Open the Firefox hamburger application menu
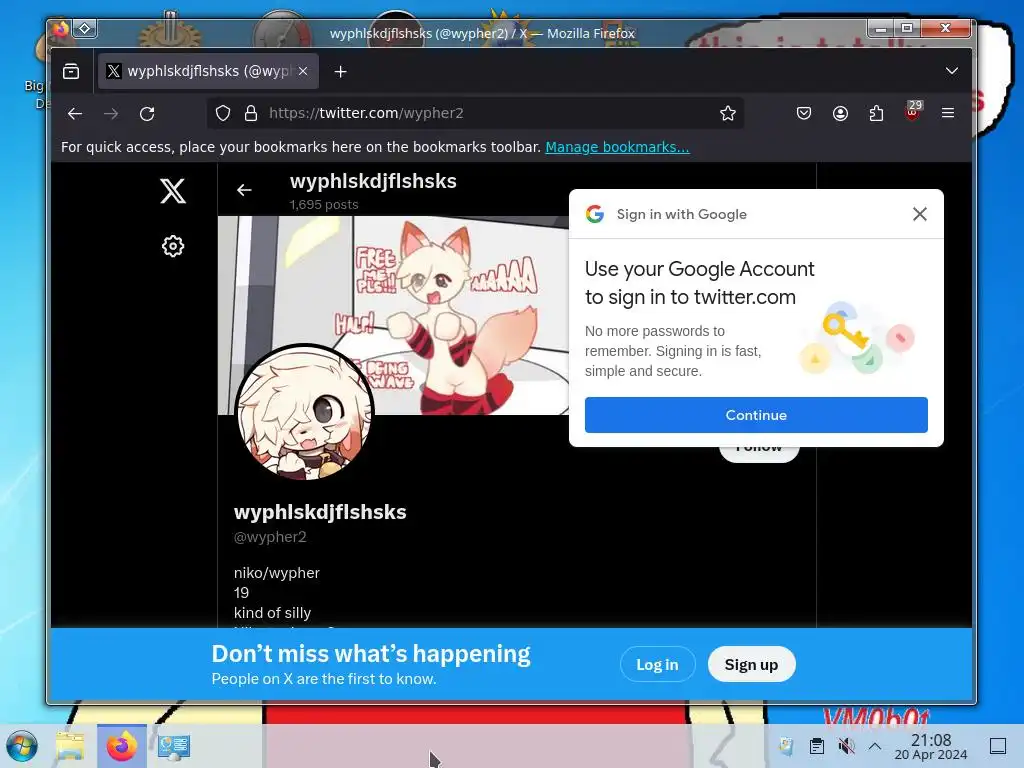This screenshot has height=768, width=1024. tap(948, 113)
